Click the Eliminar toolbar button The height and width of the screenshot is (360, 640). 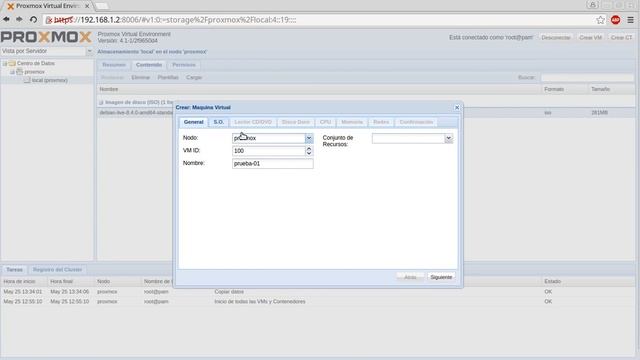140,77
